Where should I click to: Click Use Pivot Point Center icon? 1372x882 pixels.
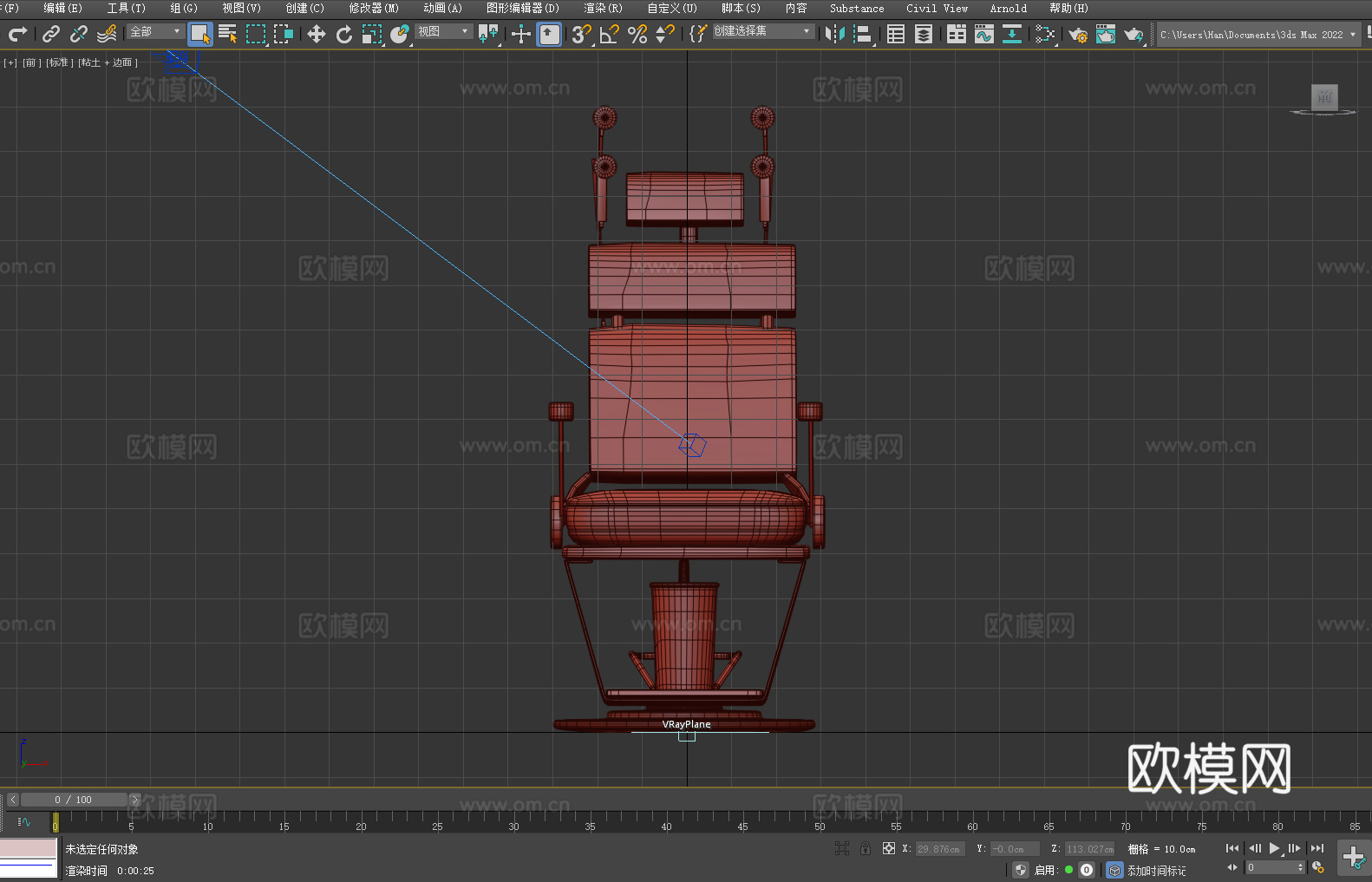488,34
